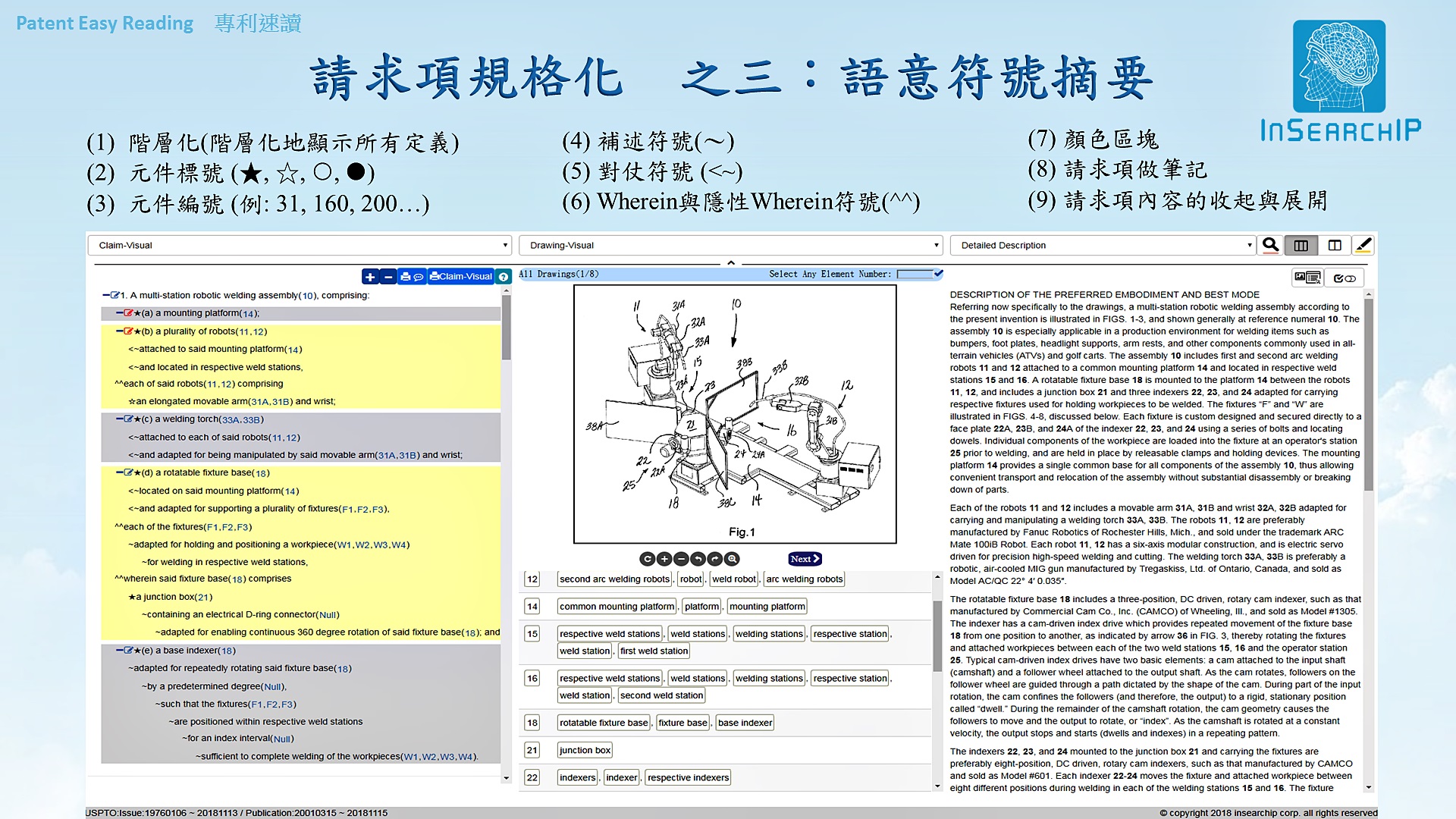
Task: Click 'containing an electrical D-ring connector' line
Action: coord(240,614)
